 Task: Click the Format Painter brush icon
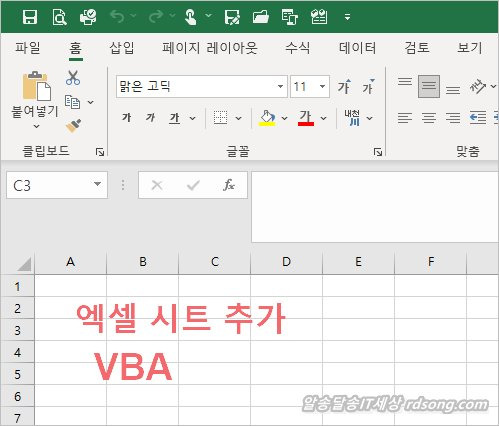[x=73, y=126]
